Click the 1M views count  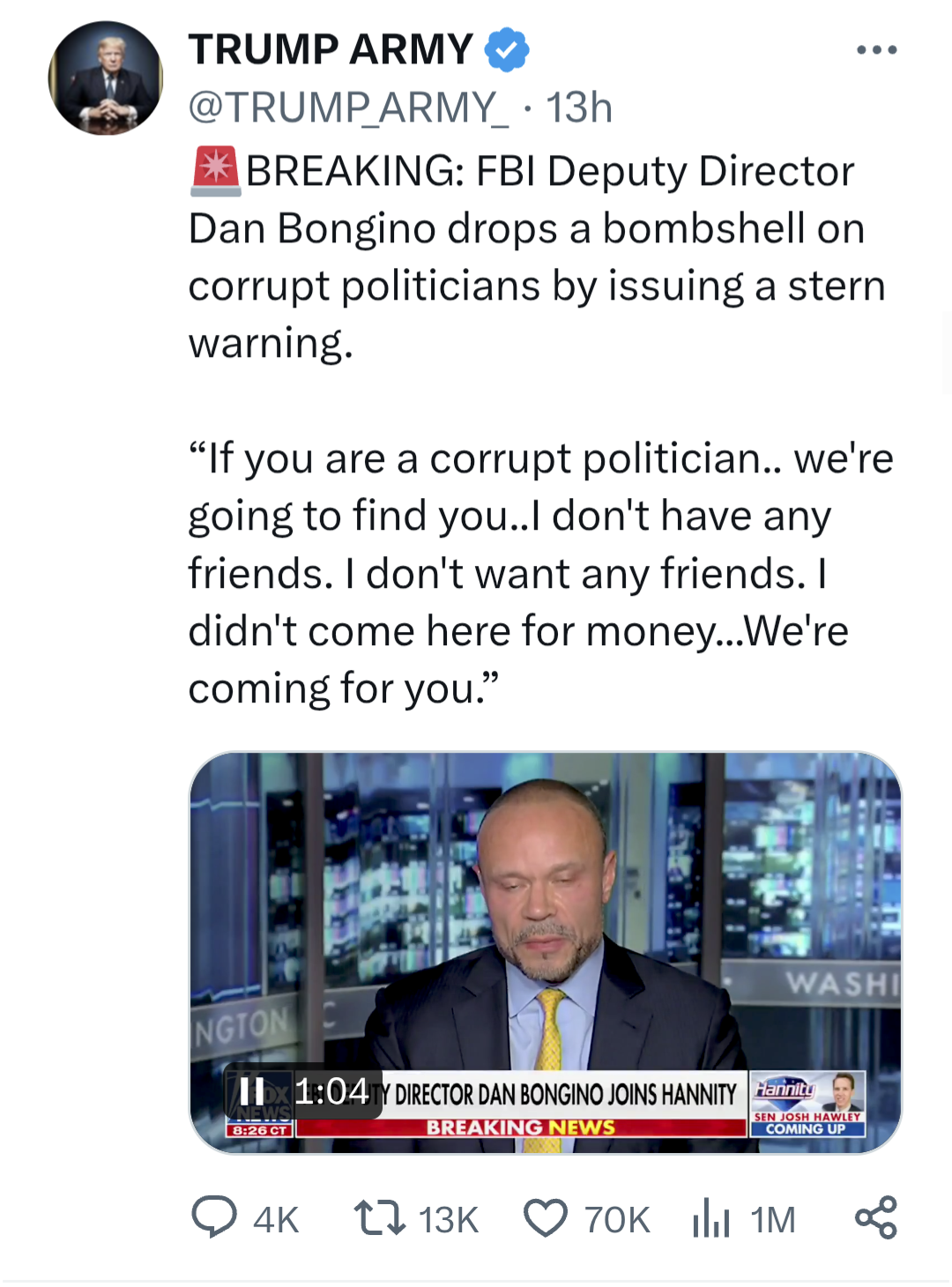773,1220
